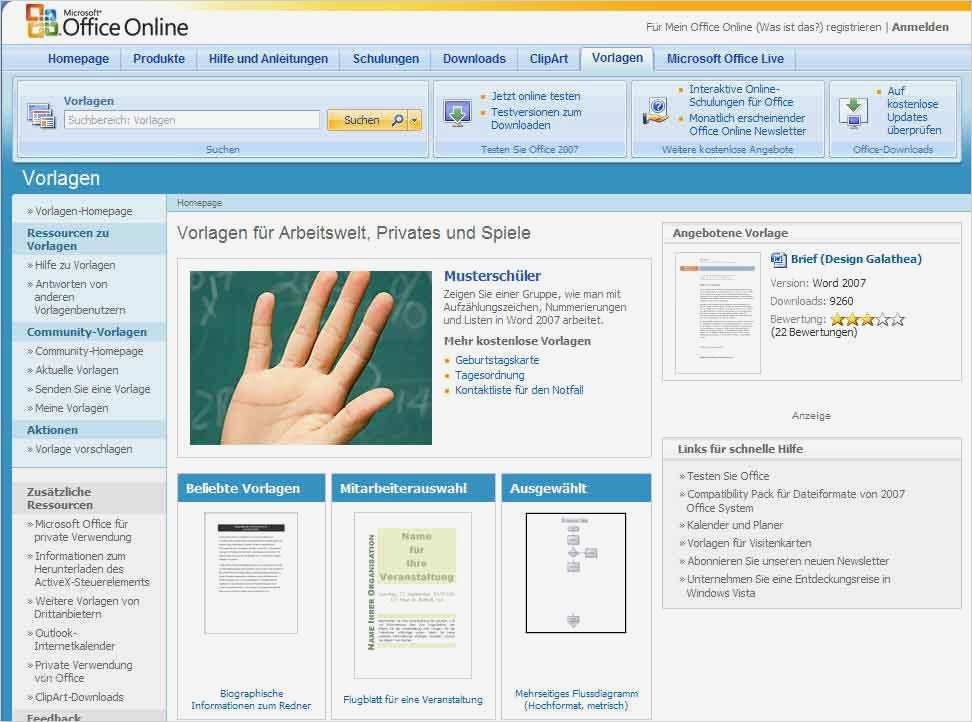The height and width of the screenshot is (722, 972).
Task: Open Flugblatt für eine Veranstaltung link
Action: [x=413, y=700]
